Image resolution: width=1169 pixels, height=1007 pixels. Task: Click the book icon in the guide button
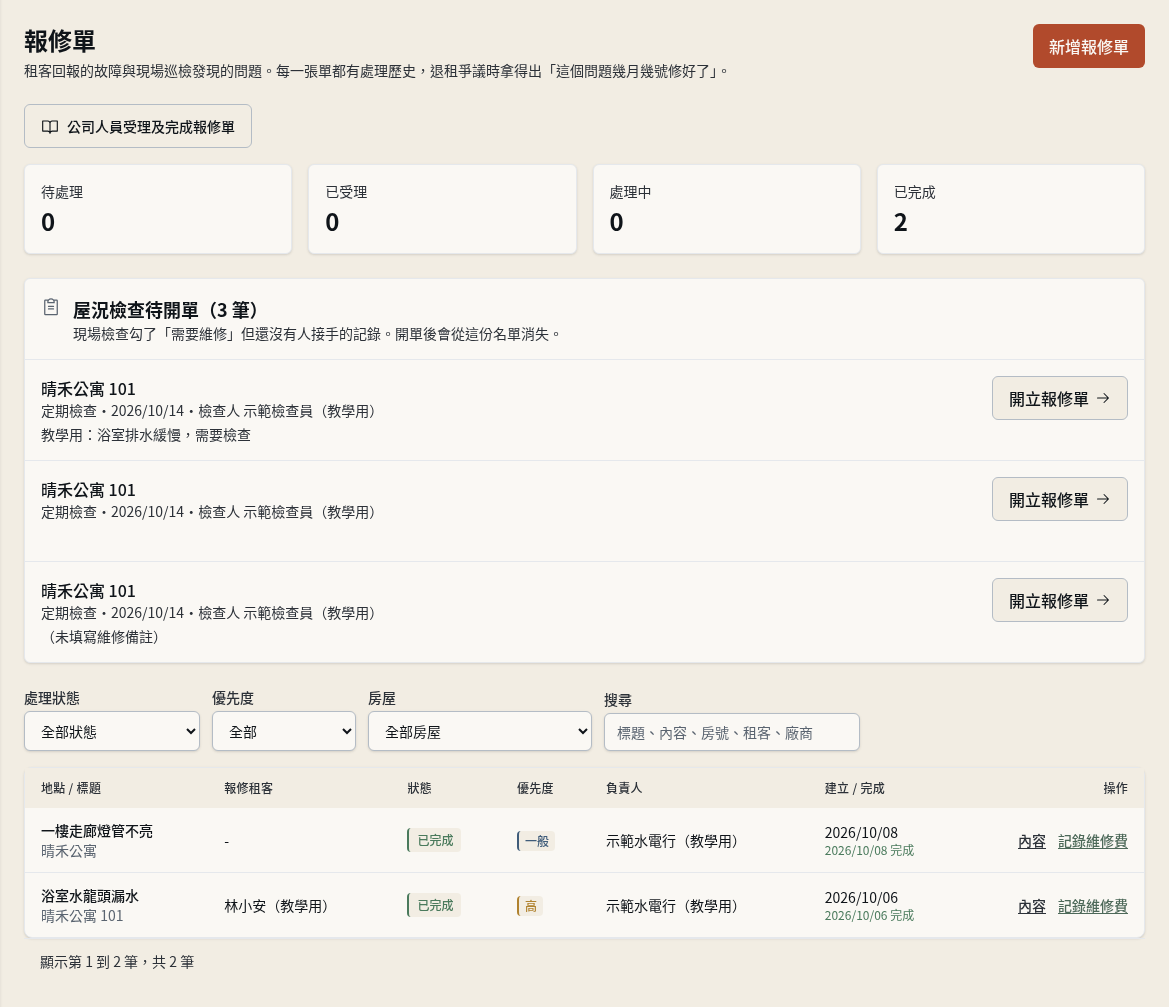[50, 127]
